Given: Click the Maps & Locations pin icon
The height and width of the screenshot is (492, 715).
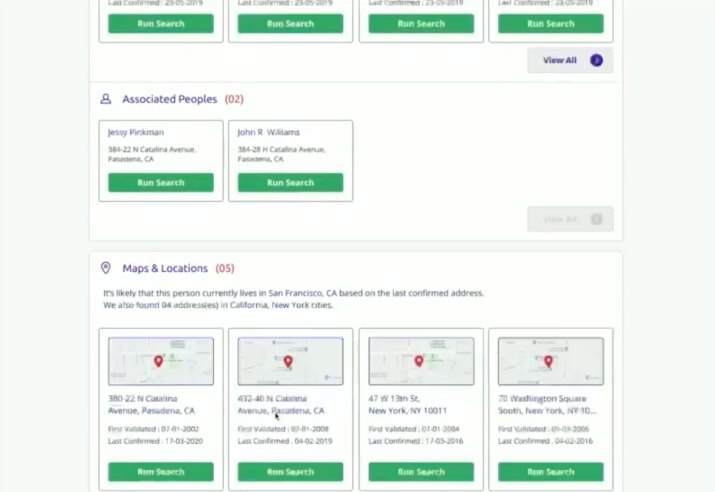Looking at the screenshot, I should (105, 268).
